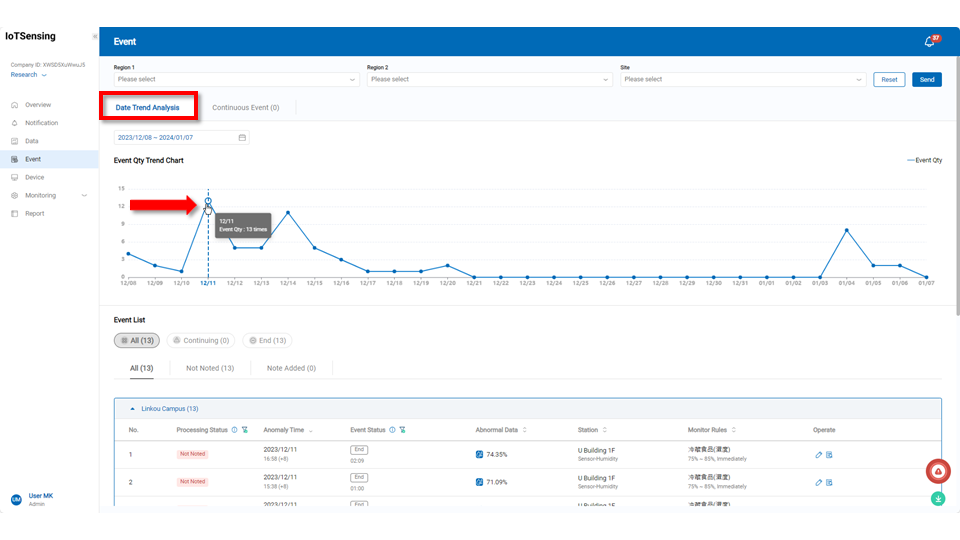
Task: Collapse the sidebar with the double-arrow icon
Action: point(95,36)
